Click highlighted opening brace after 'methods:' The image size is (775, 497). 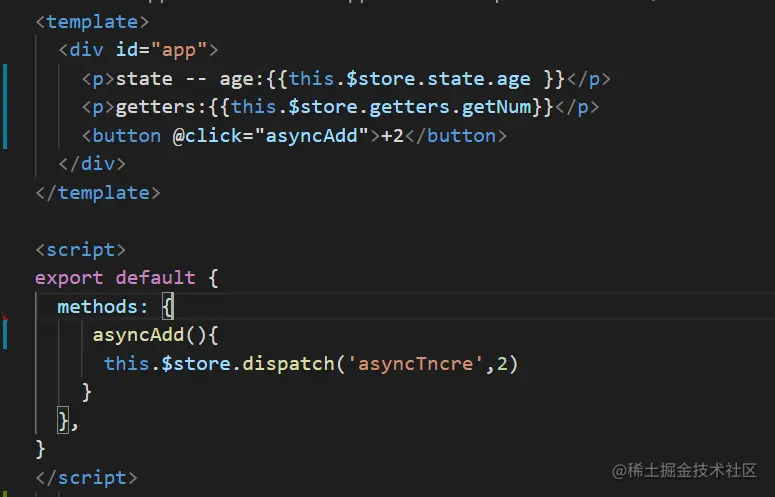pyautogui.click(x=168, y=307)
